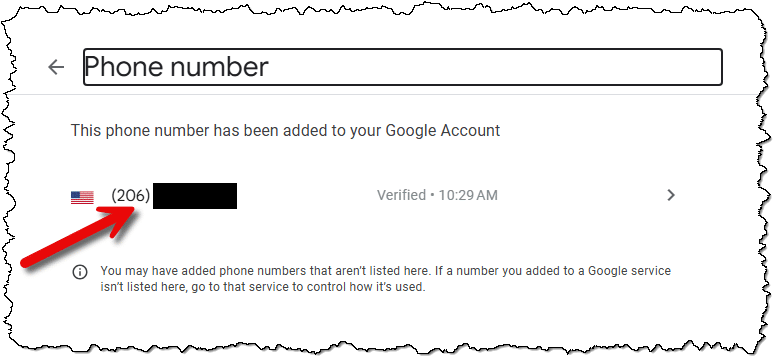Select the blacked-out redacted number block
This screenshot has height=363, width=779.
(x=195, y=196)
